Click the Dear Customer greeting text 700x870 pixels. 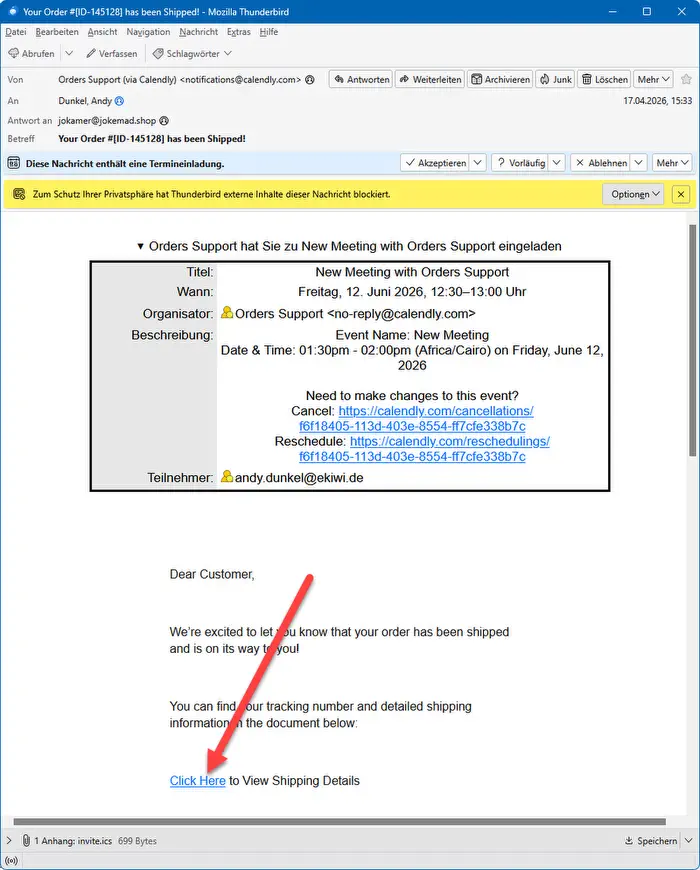pyautogui.click(x=212, y=574)
